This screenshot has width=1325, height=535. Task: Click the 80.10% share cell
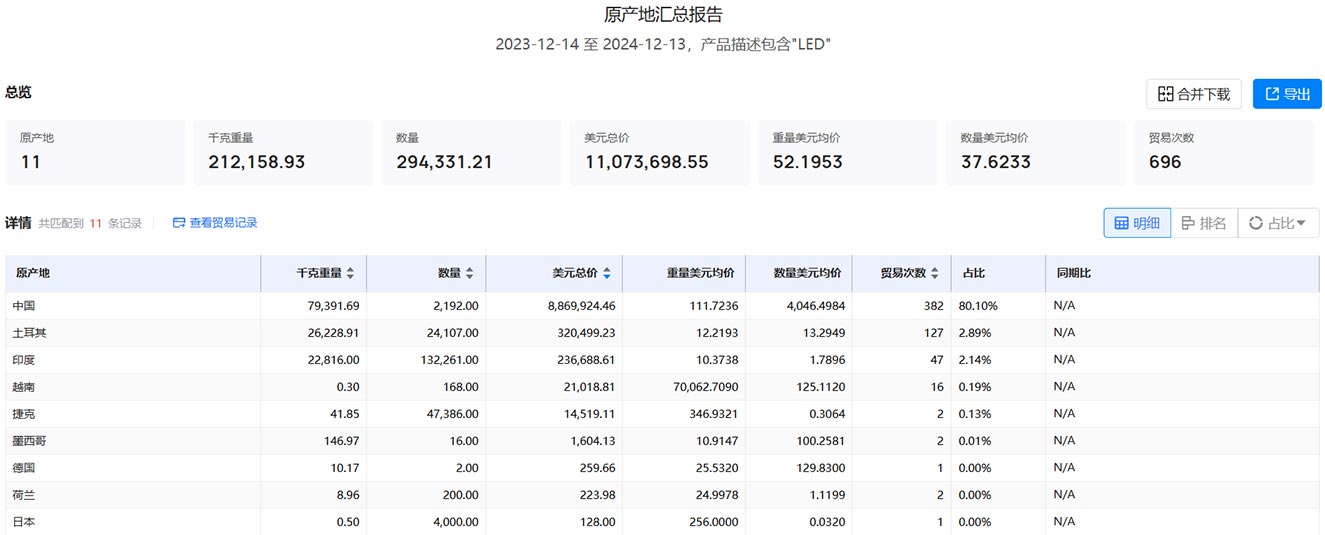pos(998,306)
